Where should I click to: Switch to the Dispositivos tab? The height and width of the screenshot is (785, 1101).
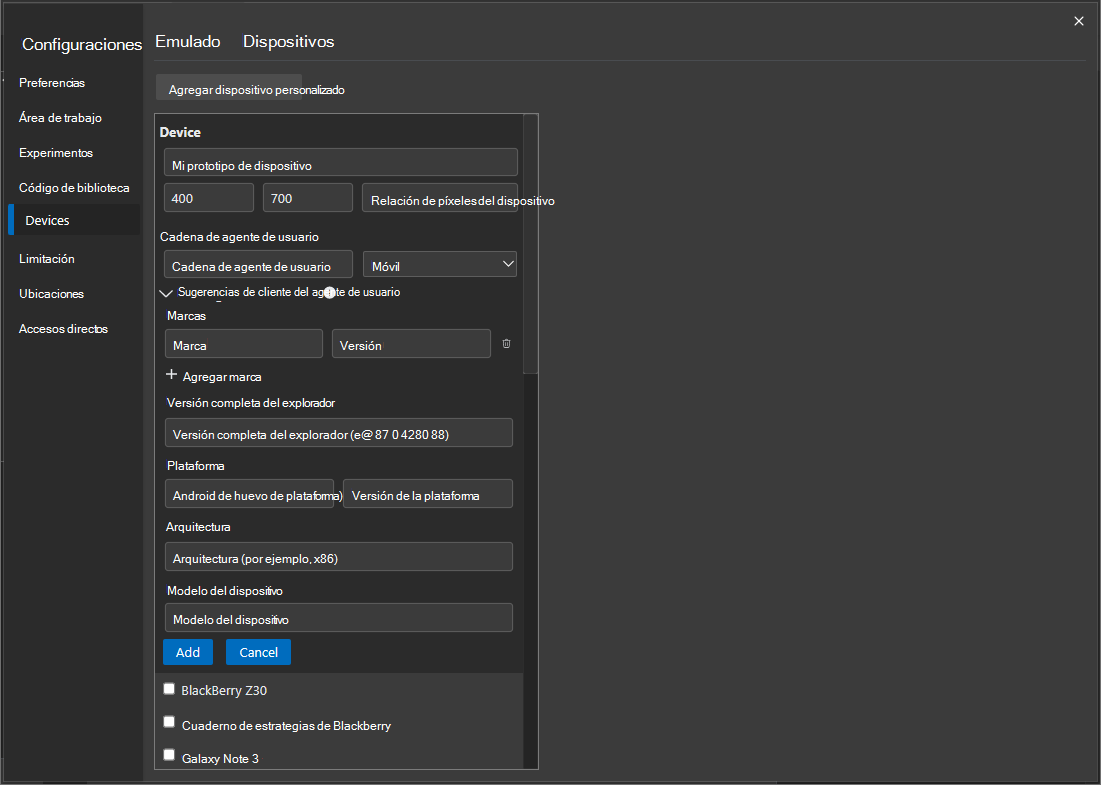pyautogui.click(x=288, y=41)
